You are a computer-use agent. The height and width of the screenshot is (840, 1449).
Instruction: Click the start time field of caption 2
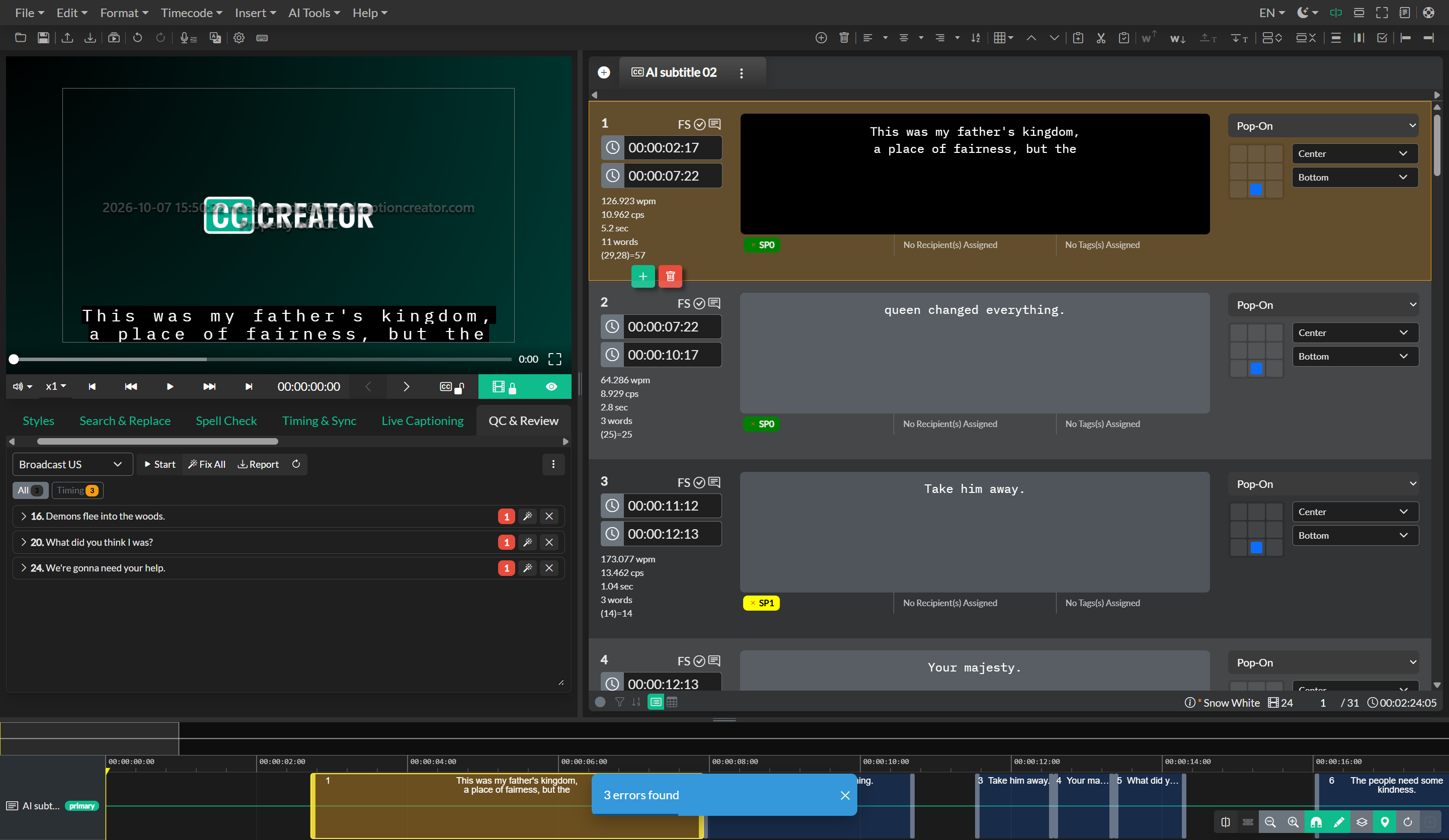point(672,327)
